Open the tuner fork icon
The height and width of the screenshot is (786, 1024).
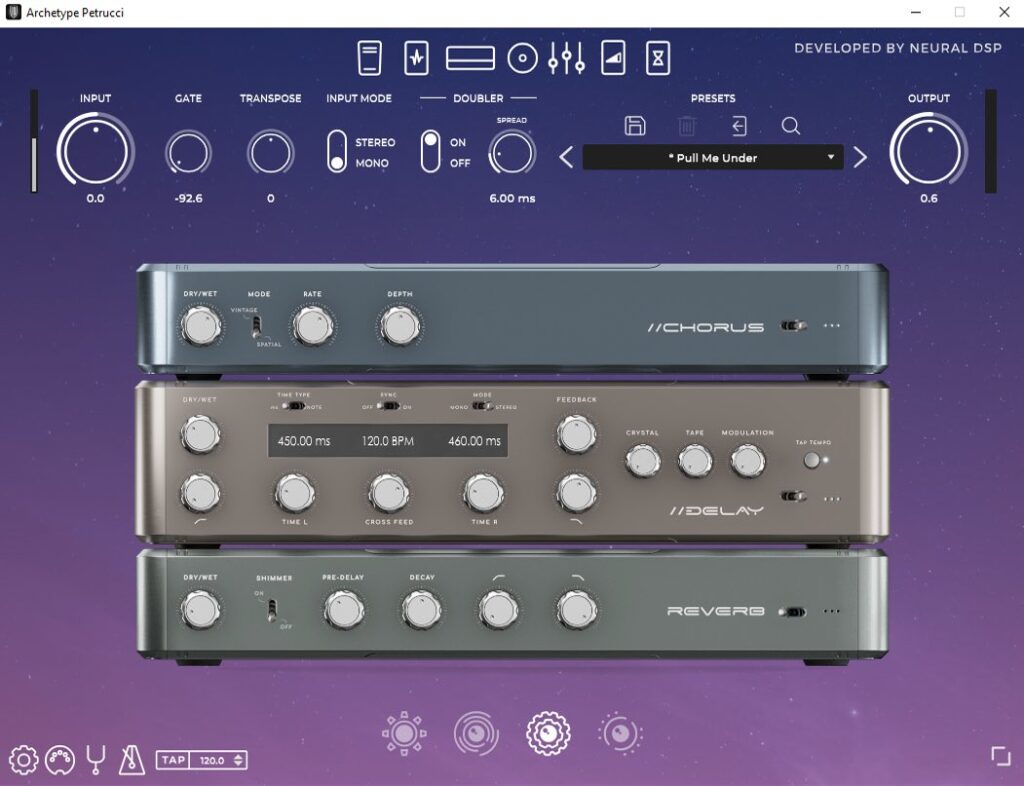(96, 760)
